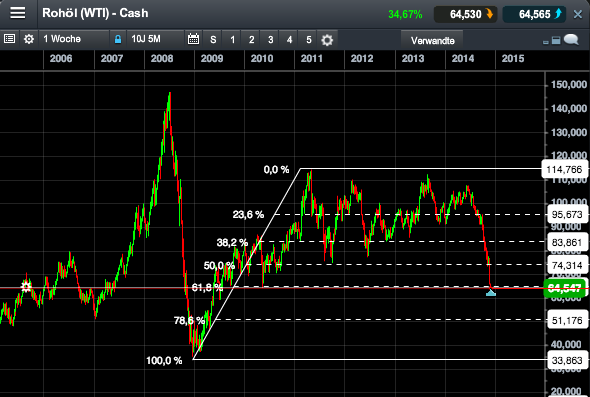Select the 51,176 Fibonacci price label
This screenshot has width=590, height=397.
[567, 320]
